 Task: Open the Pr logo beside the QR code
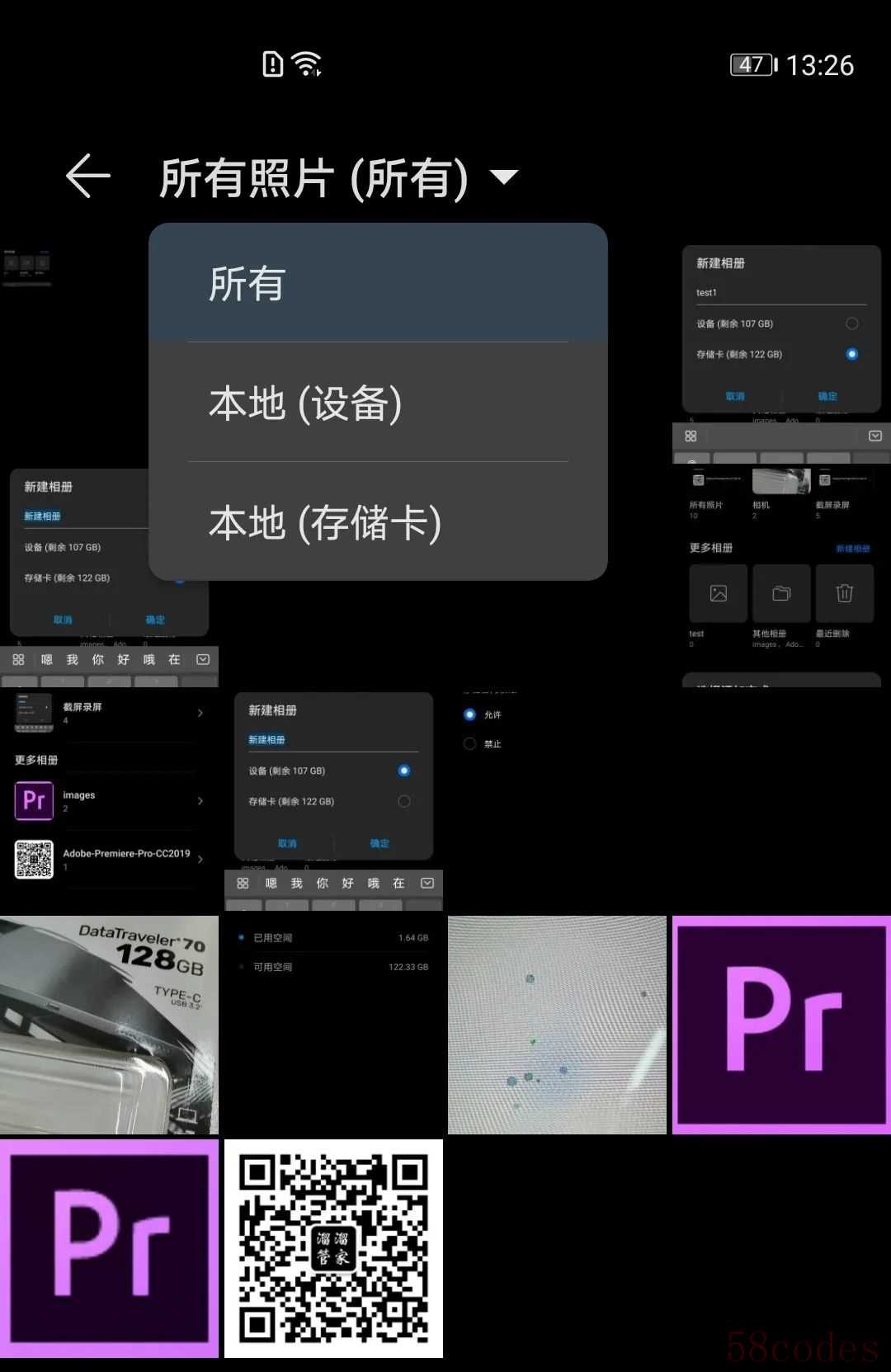click(x=109, y=1248)
